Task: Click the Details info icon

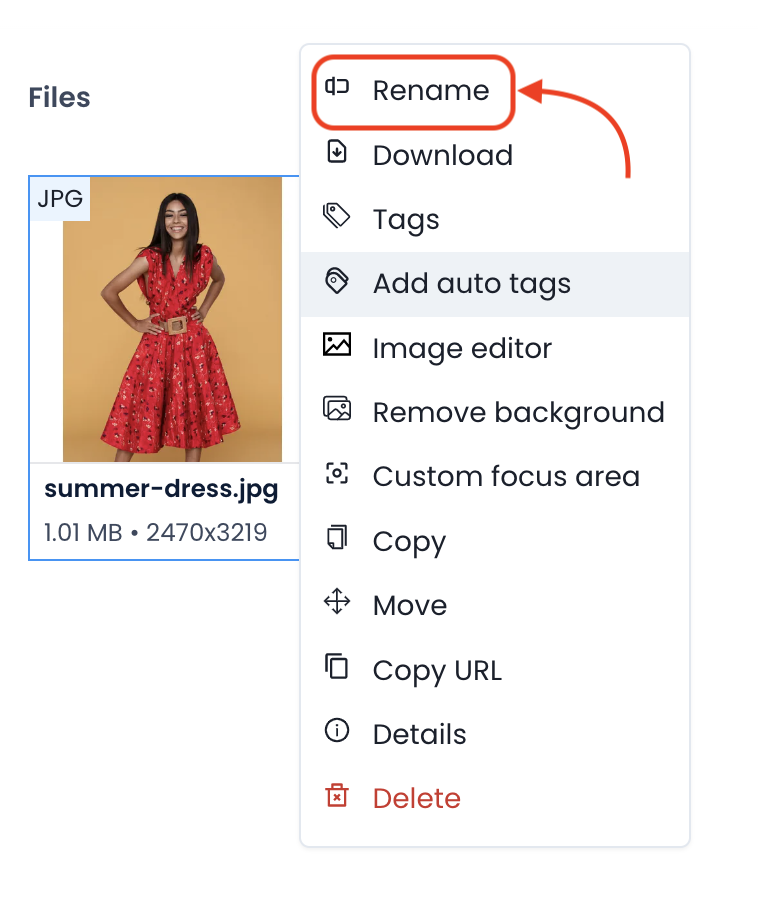Action: click(x=337, y=730)
